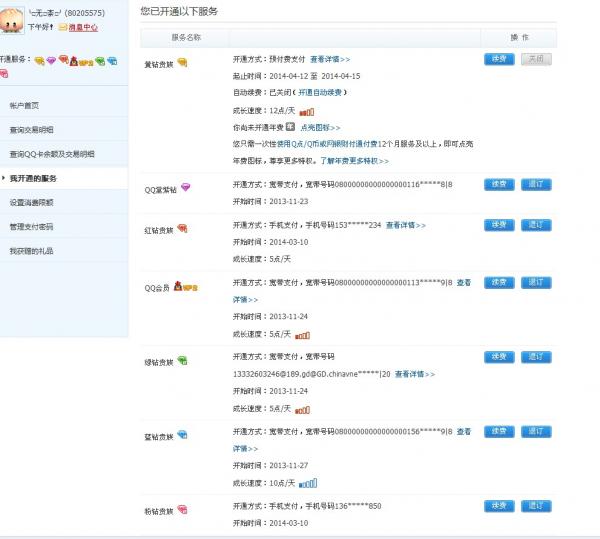
Task: Click the red diamond icon in sidebar opened services
Action: tap(64, 60)
